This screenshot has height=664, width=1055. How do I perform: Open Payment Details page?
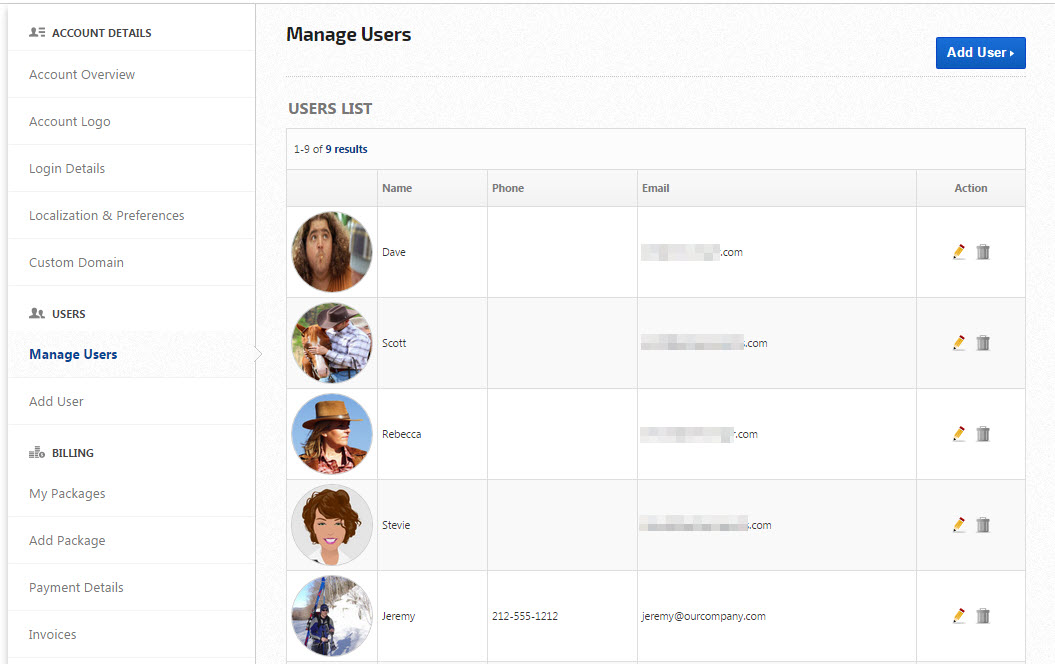[x=76, y=587]
